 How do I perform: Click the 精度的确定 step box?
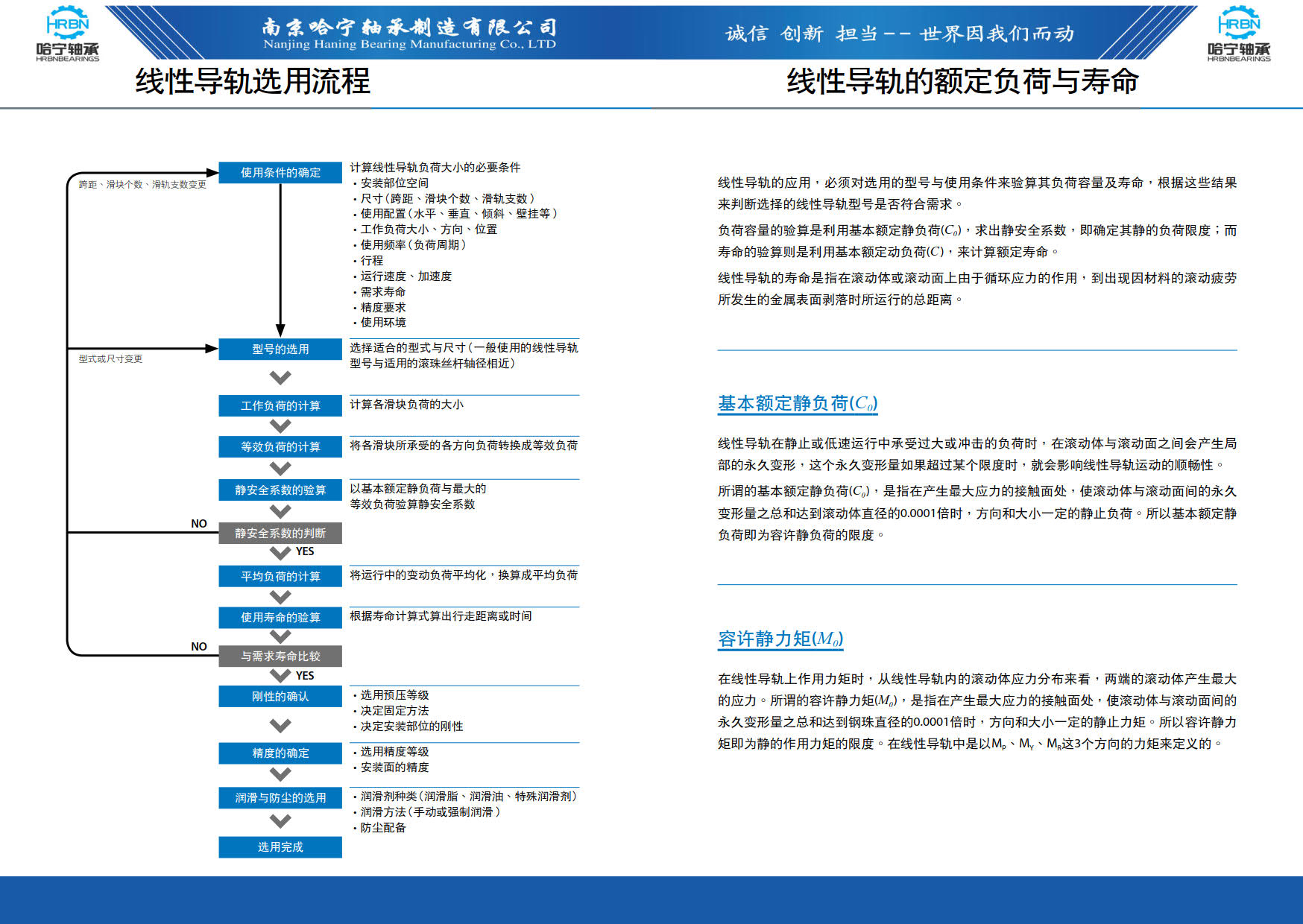280,753
